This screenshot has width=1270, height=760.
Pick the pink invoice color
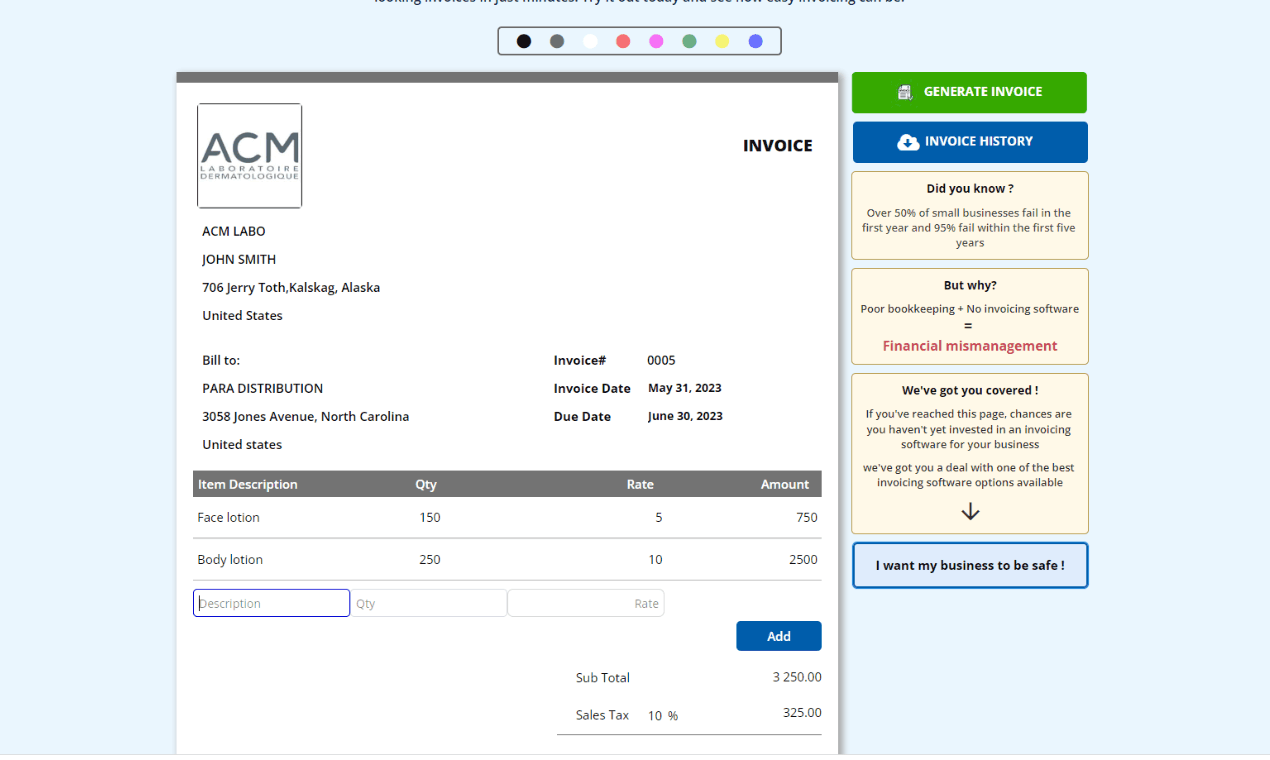[656, 41]
